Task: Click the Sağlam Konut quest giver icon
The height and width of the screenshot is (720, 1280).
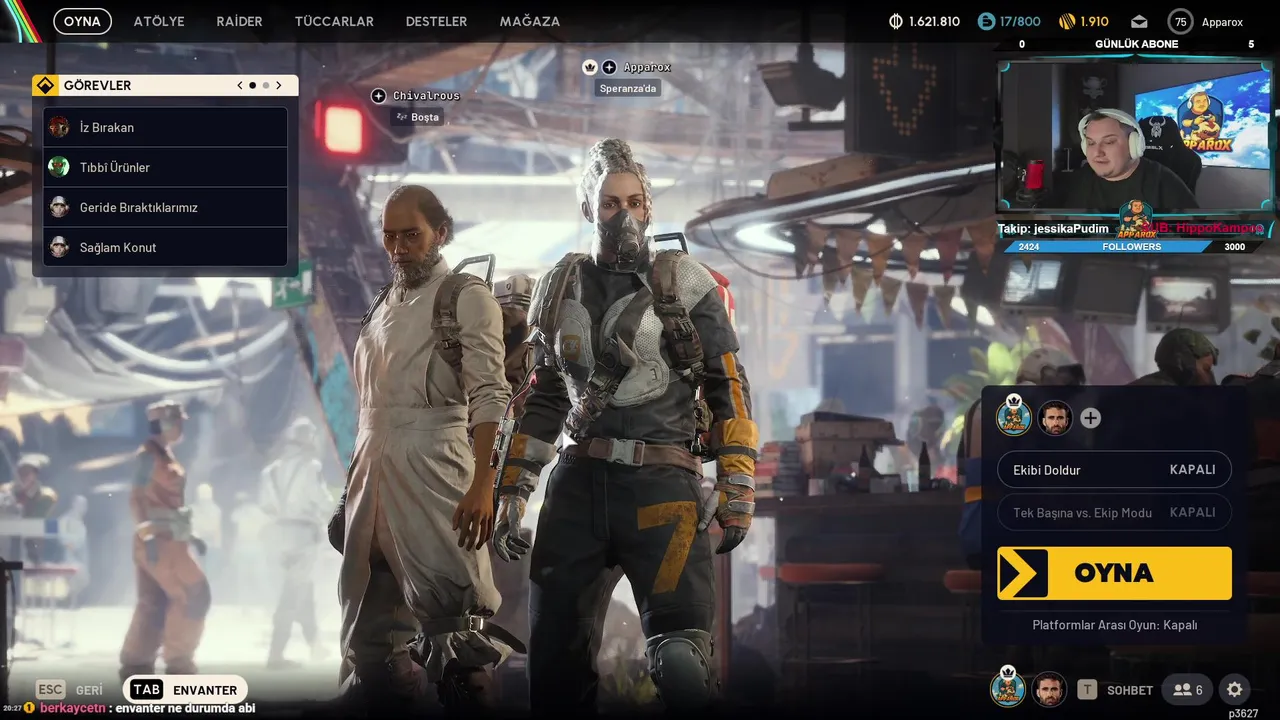Action: coord(59,247)
